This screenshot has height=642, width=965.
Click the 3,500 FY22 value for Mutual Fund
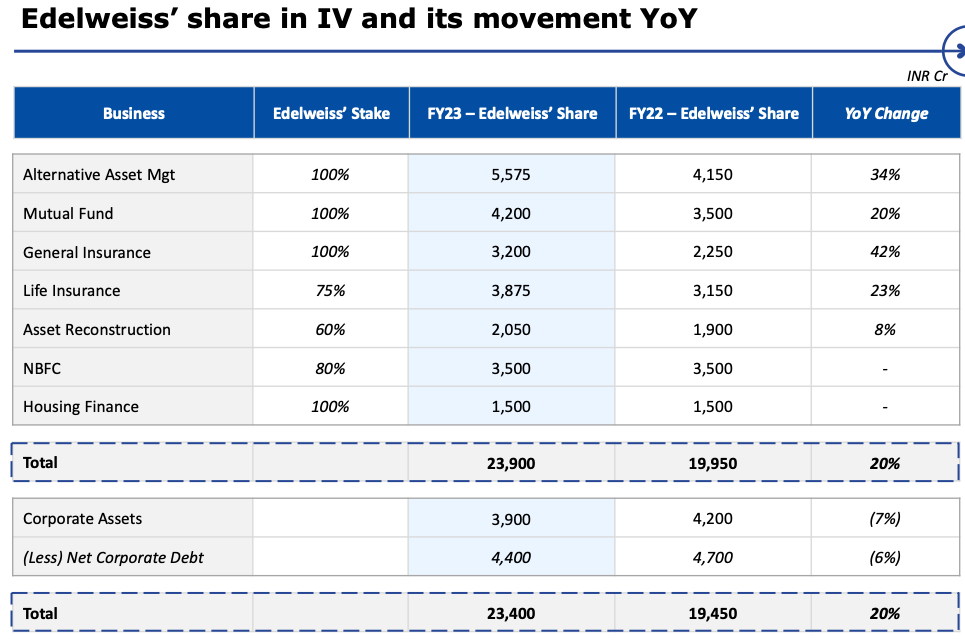point(713,214)
